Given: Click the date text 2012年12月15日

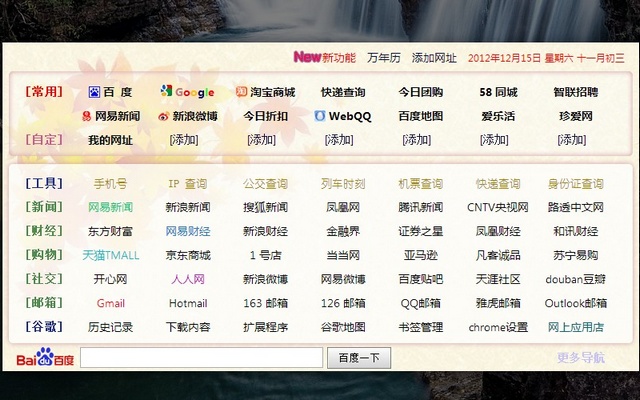Looking at the screenshot, I should 504,58.
